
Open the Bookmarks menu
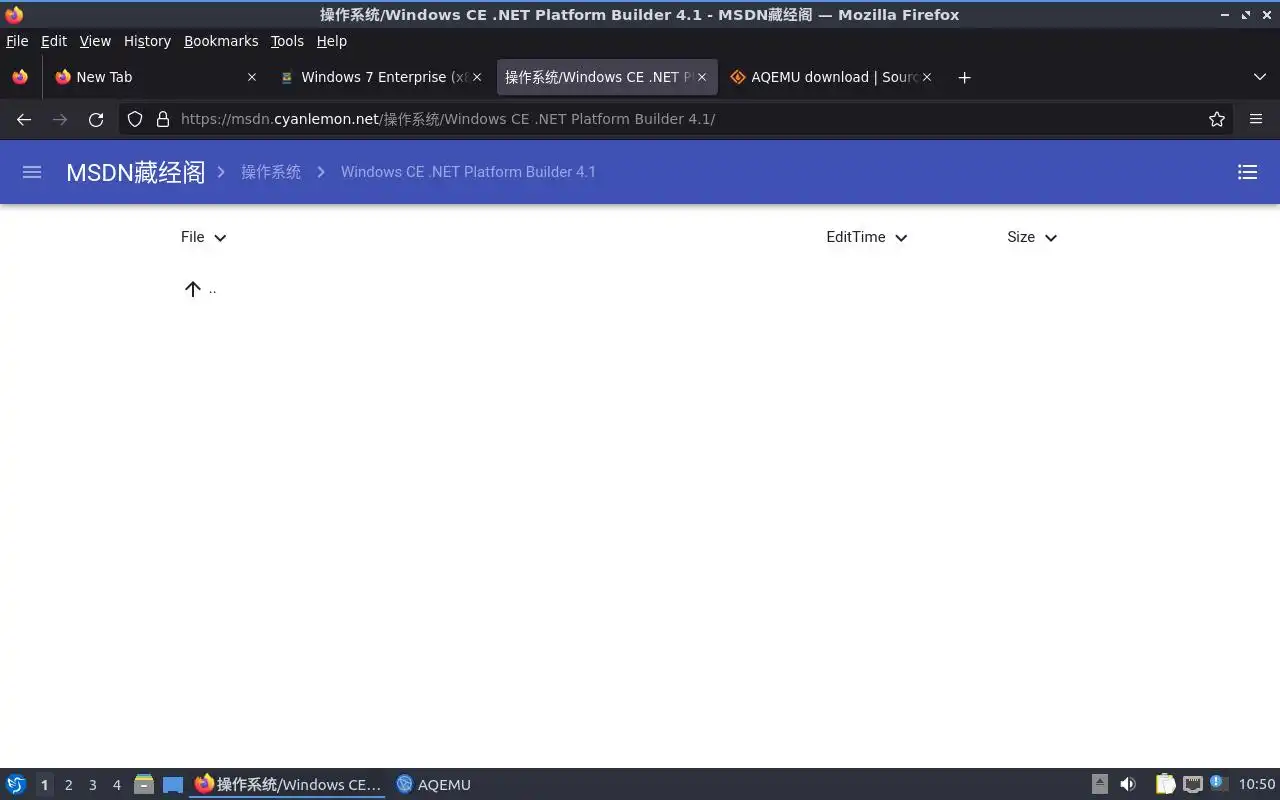221,41
